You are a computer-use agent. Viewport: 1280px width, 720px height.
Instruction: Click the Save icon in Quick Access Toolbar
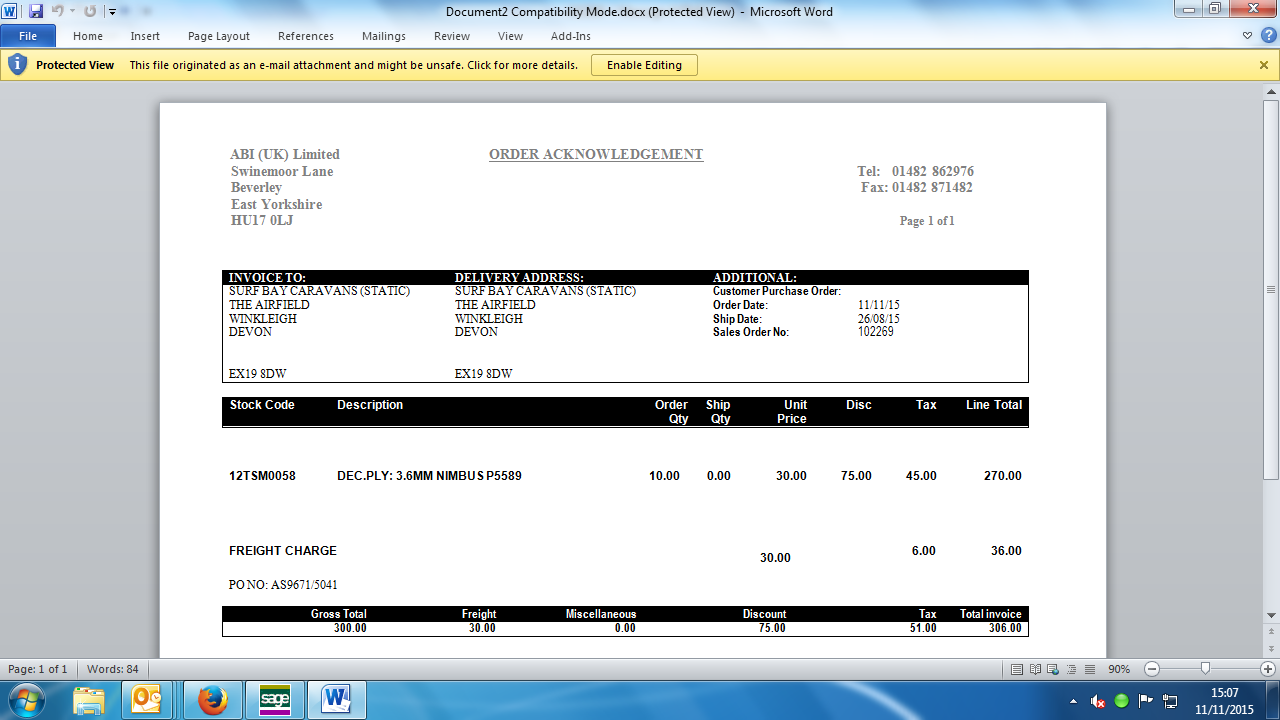point(36,11)
